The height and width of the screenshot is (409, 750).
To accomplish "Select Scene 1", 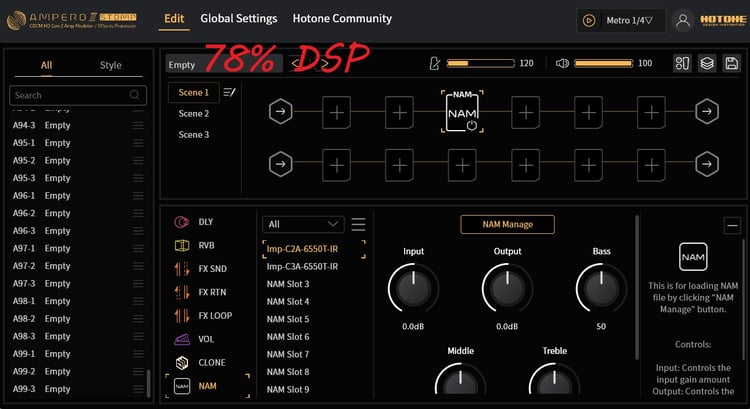I will 193,92.
